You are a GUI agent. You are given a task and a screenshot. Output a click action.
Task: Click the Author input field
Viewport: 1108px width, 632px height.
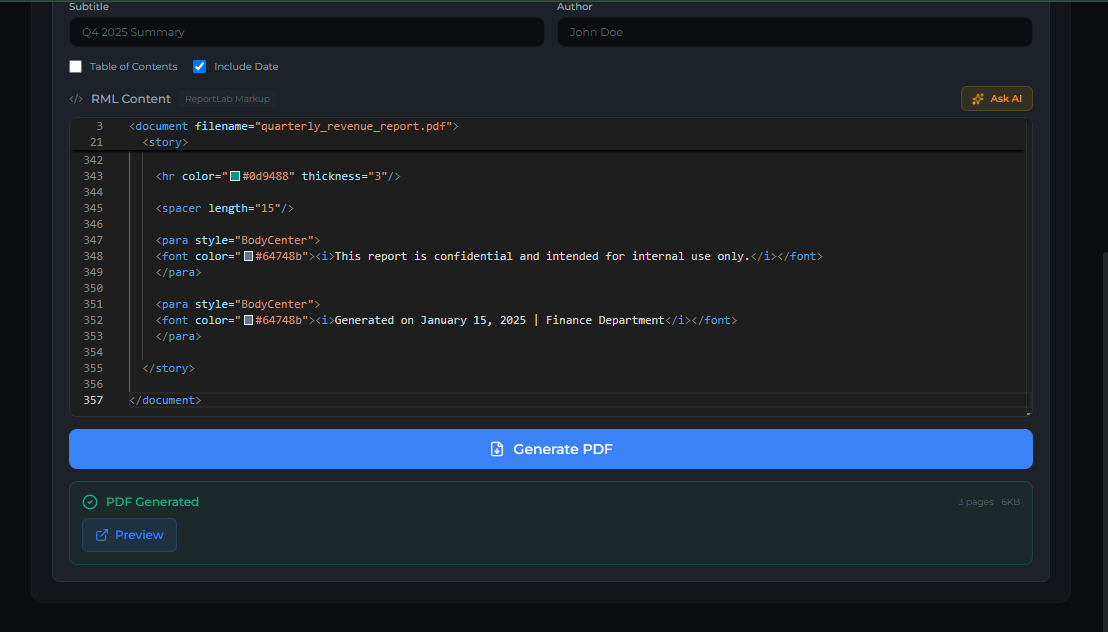(794, 32)
